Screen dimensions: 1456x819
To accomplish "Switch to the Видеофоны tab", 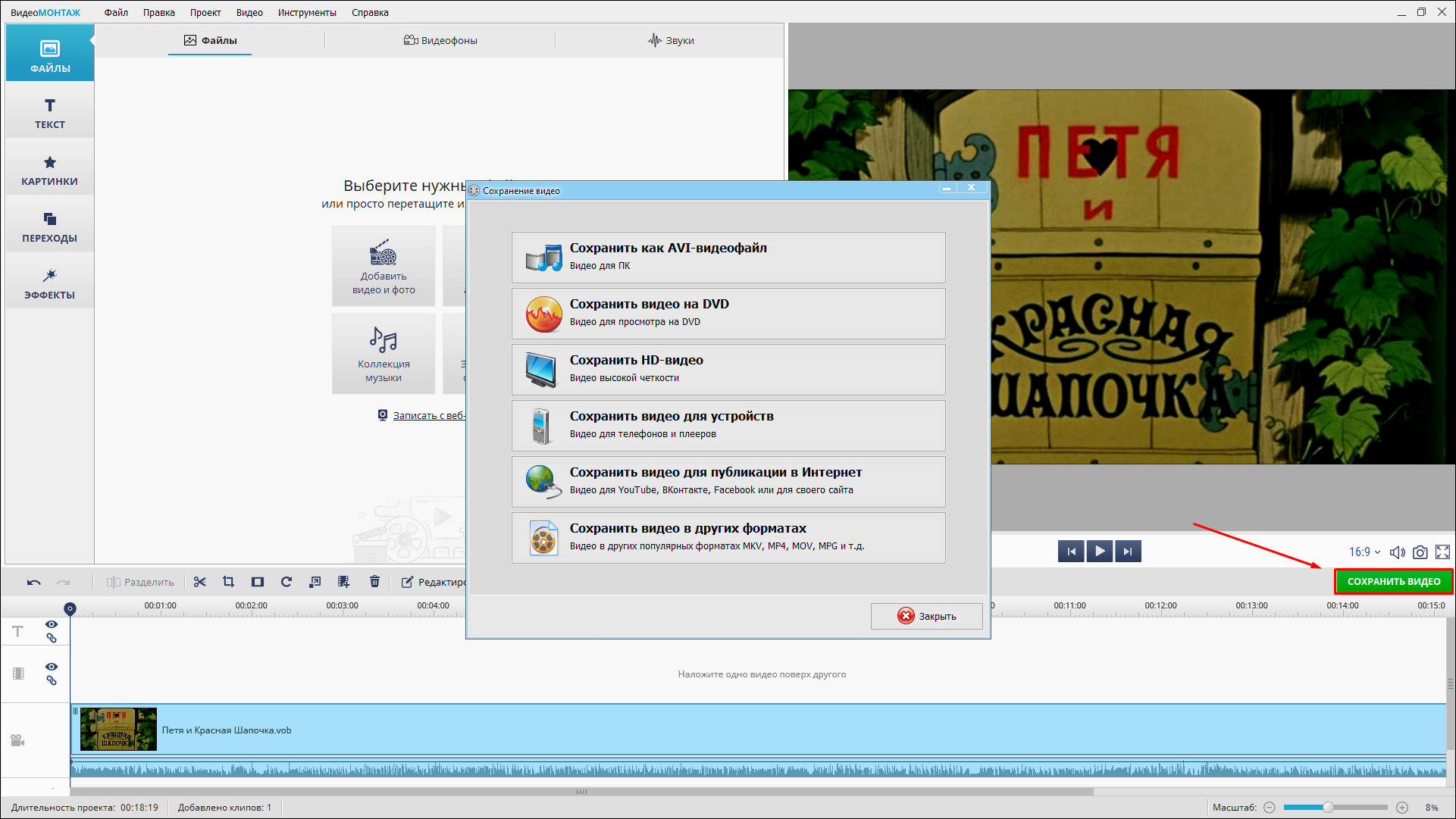I will coord(440,40).
